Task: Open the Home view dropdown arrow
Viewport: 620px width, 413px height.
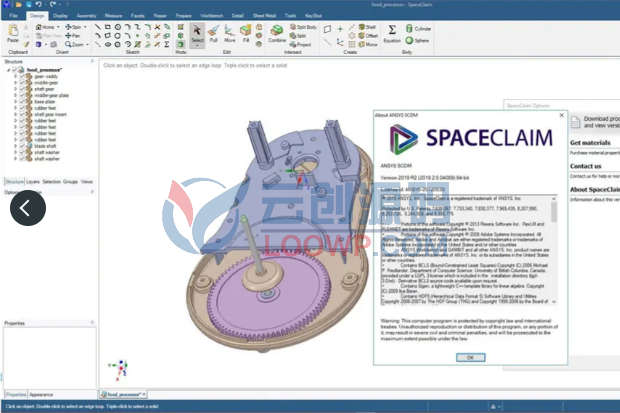Action: (58, 27)
